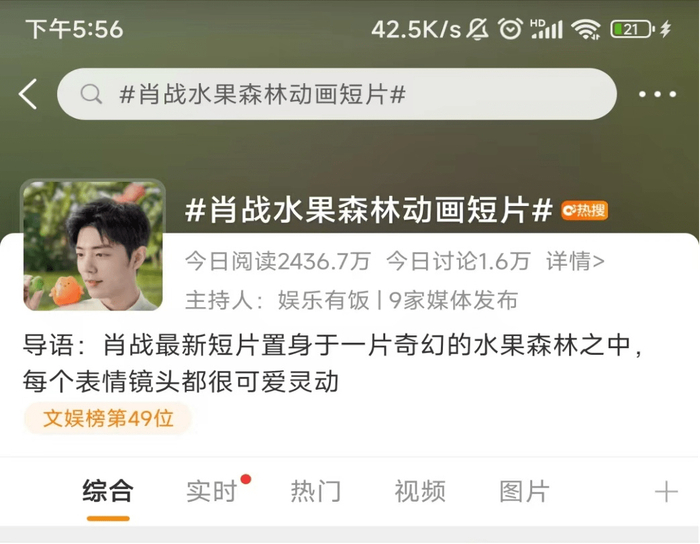
Task: Tap the plus icon beside tabs
Action: [666, 492]
